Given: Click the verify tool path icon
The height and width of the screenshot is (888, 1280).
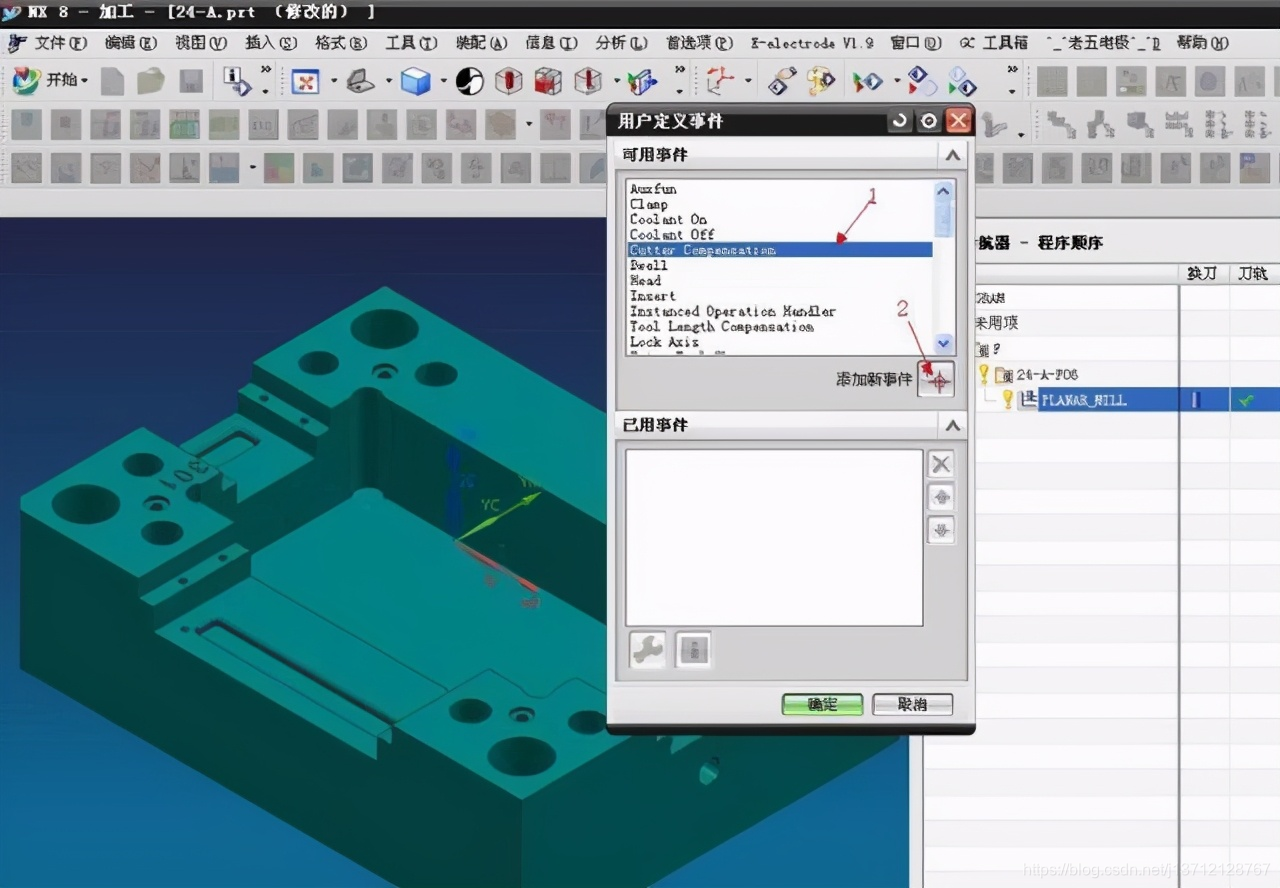Looking at the screenshot, I should click(822, 81).
